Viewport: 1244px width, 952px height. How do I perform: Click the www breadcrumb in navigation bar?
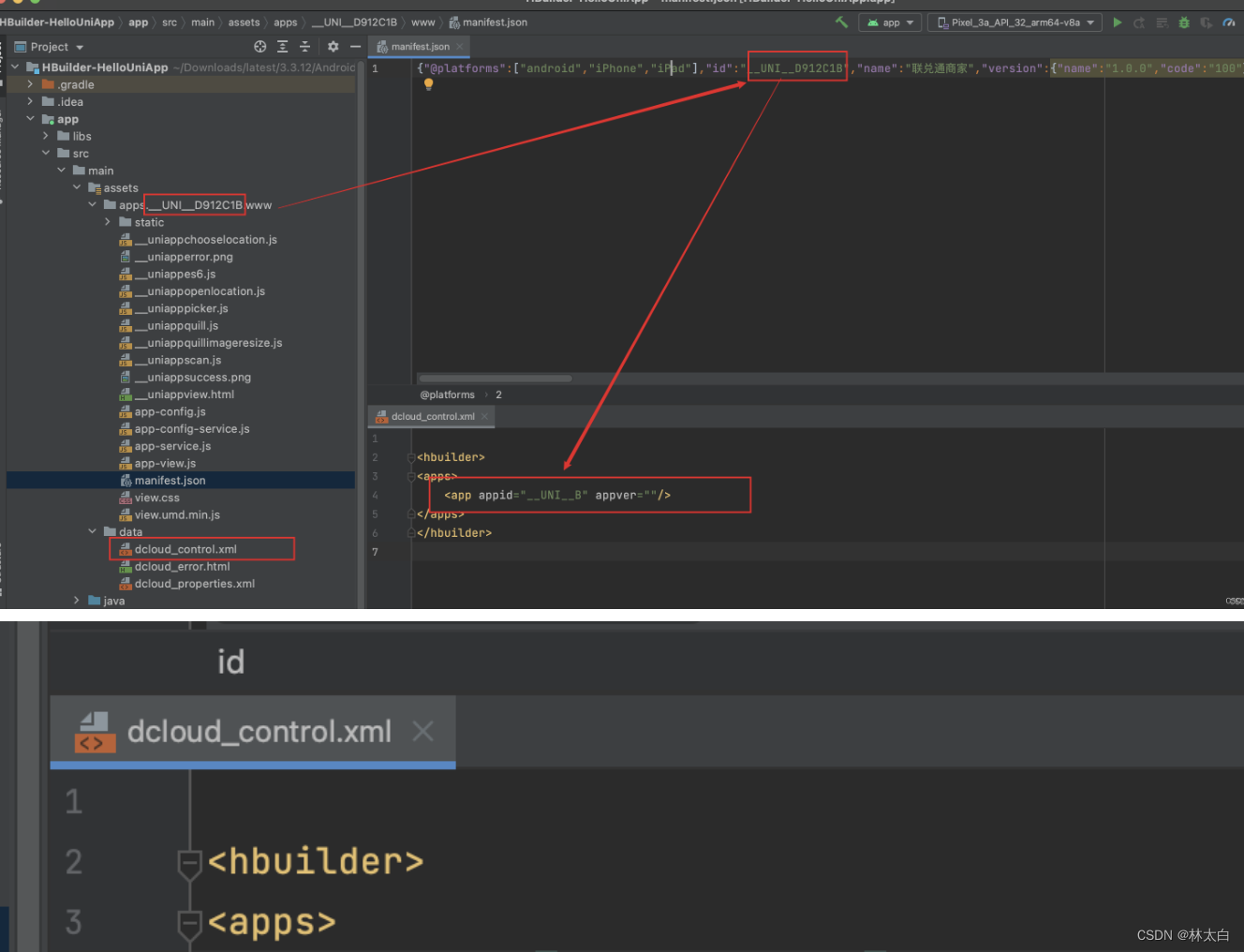(x=423, y=22)
